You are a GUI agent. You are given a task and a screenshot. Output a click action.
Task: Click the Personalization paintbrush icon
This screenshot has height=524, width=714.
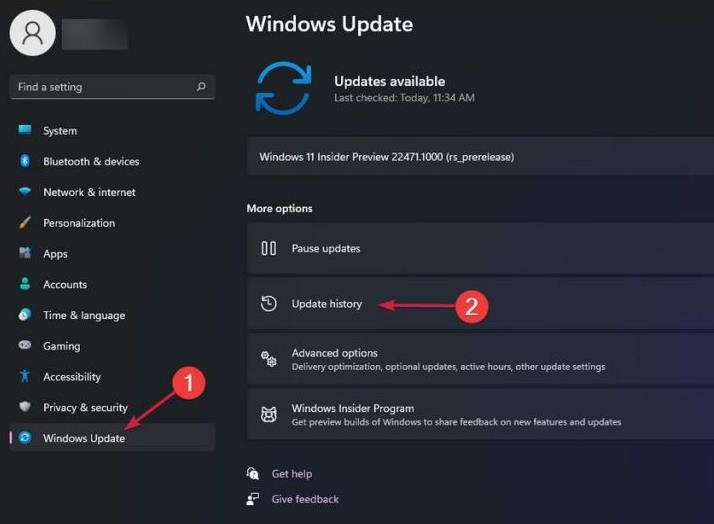25,222
